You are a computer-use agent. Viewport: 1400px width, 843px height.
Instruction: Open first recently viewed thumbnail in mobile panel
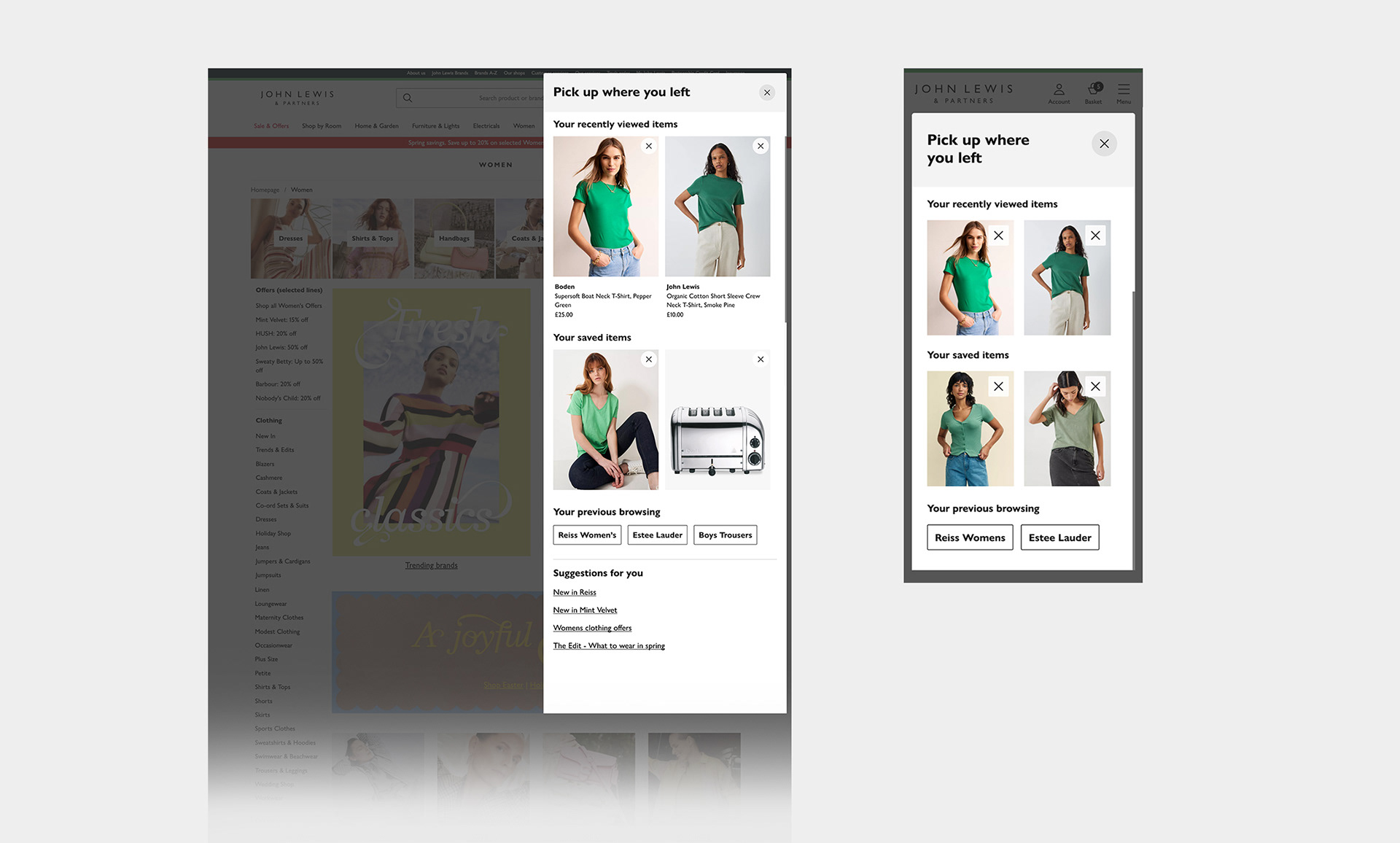(970, 278)
